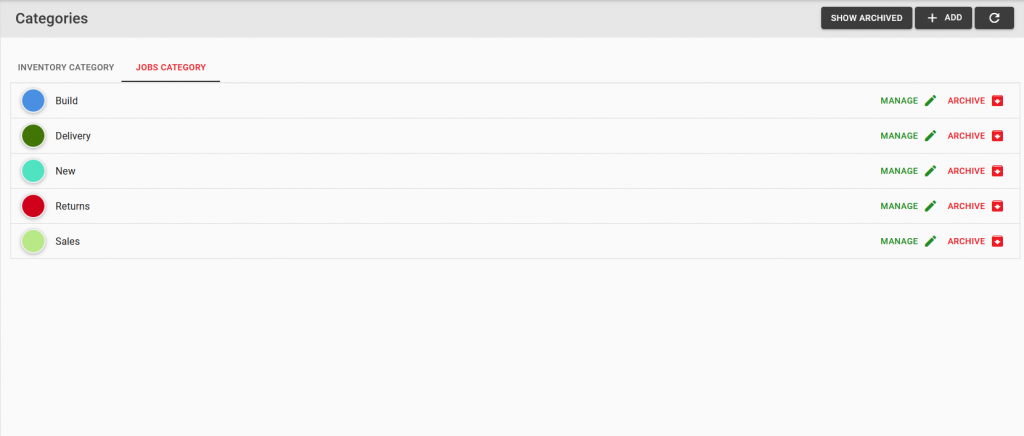This screenshot has width=1024, height=436.
Task: Click the archive box icon for Sales
Action: [x=997, y=241]
